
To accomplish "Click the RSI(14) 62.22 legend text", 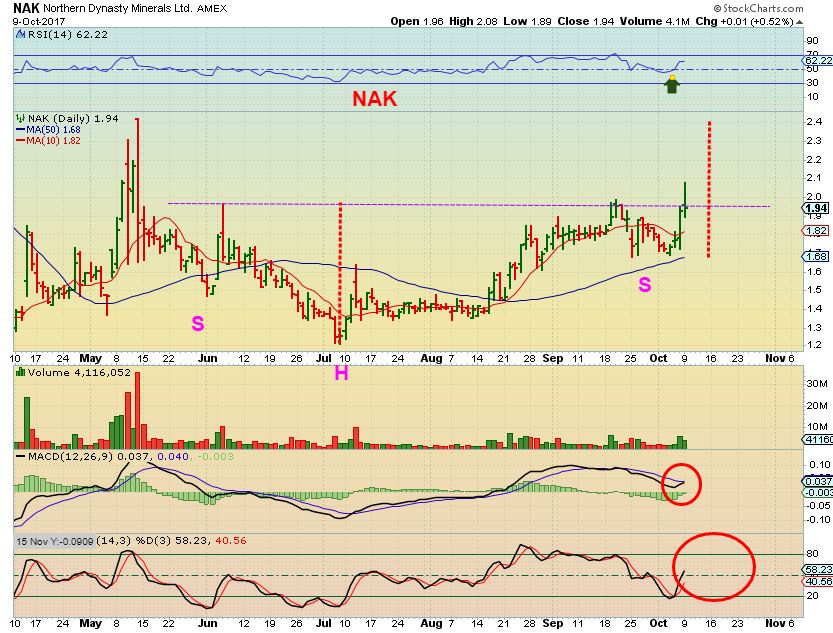I will point(67,35).
